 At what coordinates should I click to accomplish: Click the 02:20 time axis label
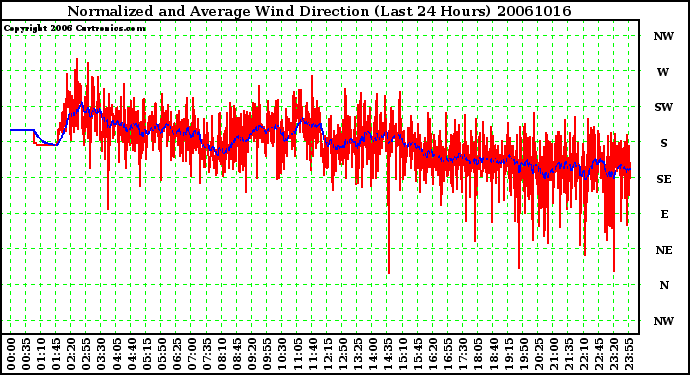click(71, 354)
